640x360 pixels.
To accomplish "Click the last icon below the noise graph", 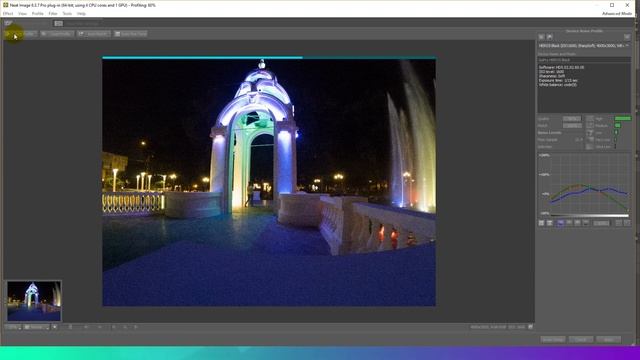I will coord(627,223).
